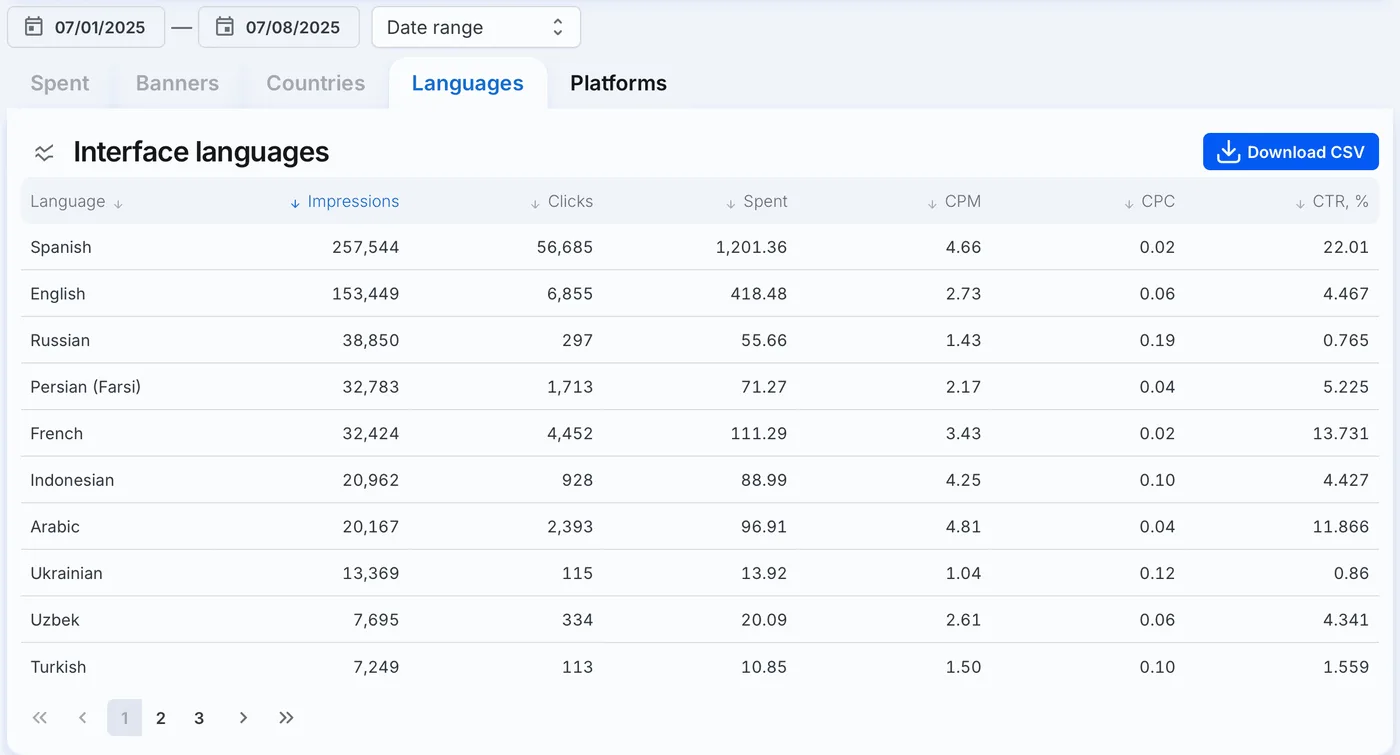This screenshot has height=755, width=1400.
Task: Click the 07/01/2025 start date field
Action: click(86, 27)
